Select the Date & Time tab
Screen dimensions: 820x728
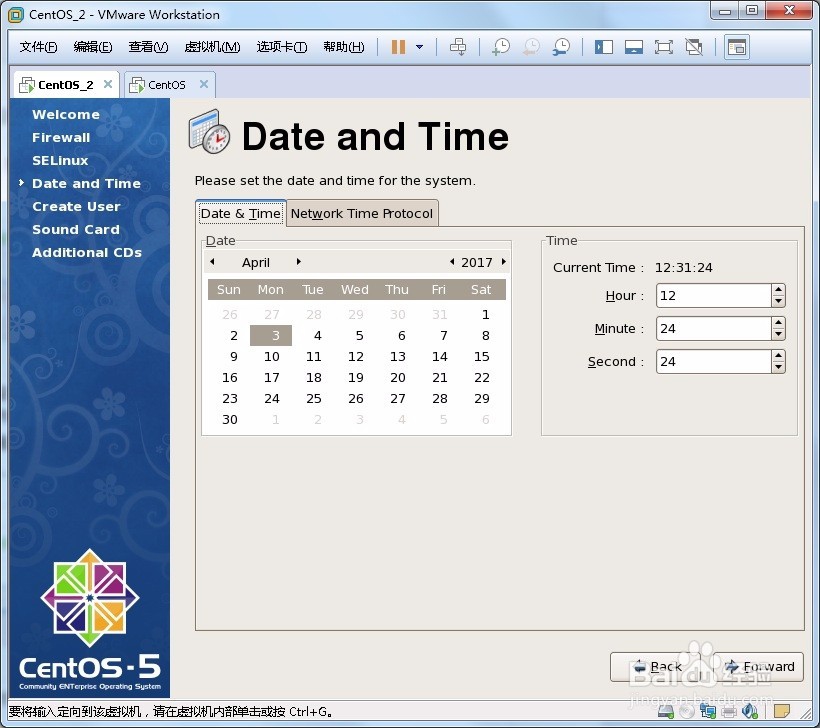click(241, 213)
